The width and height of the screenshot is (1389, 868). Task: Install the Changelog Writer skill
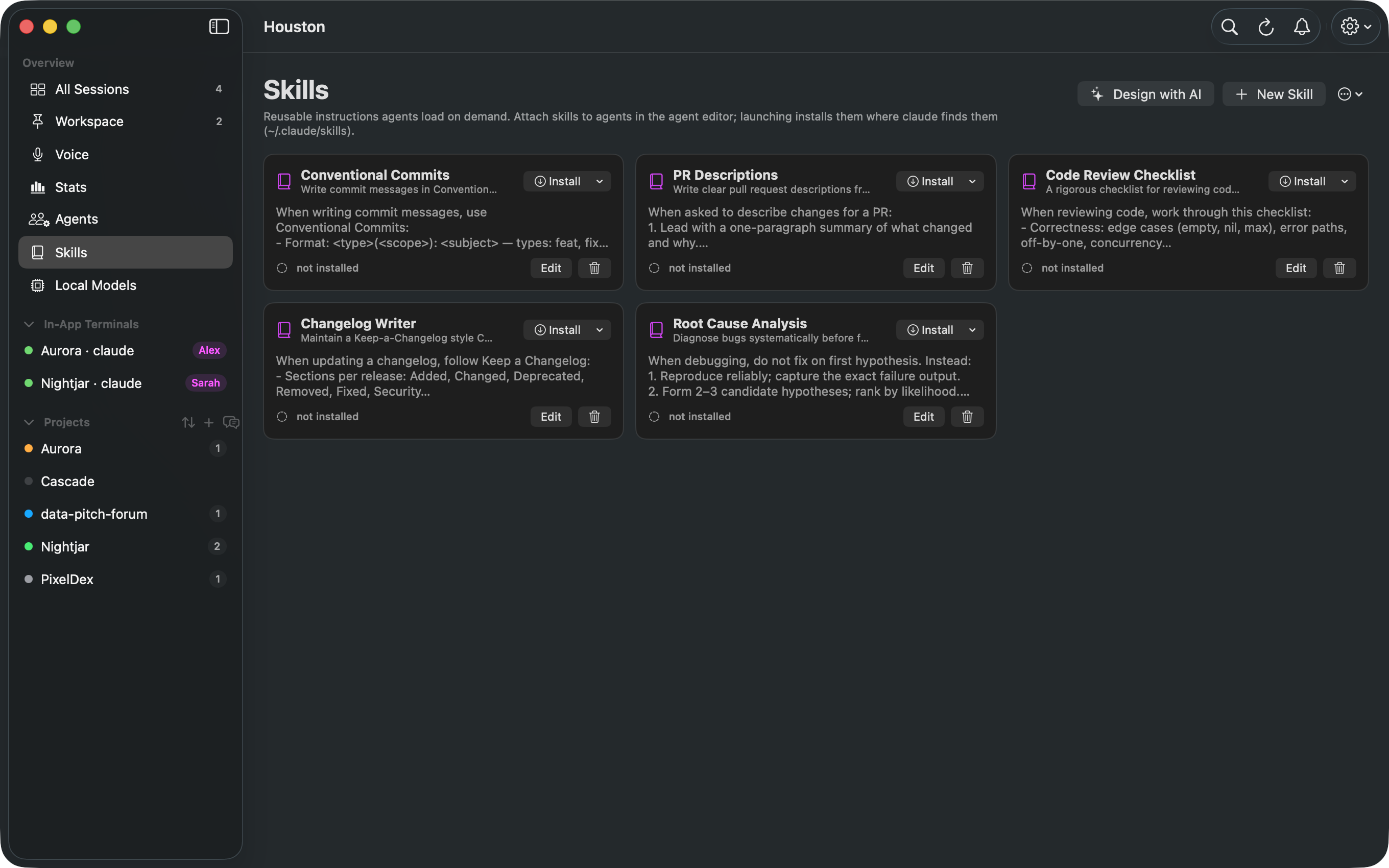tap(557, 330)
